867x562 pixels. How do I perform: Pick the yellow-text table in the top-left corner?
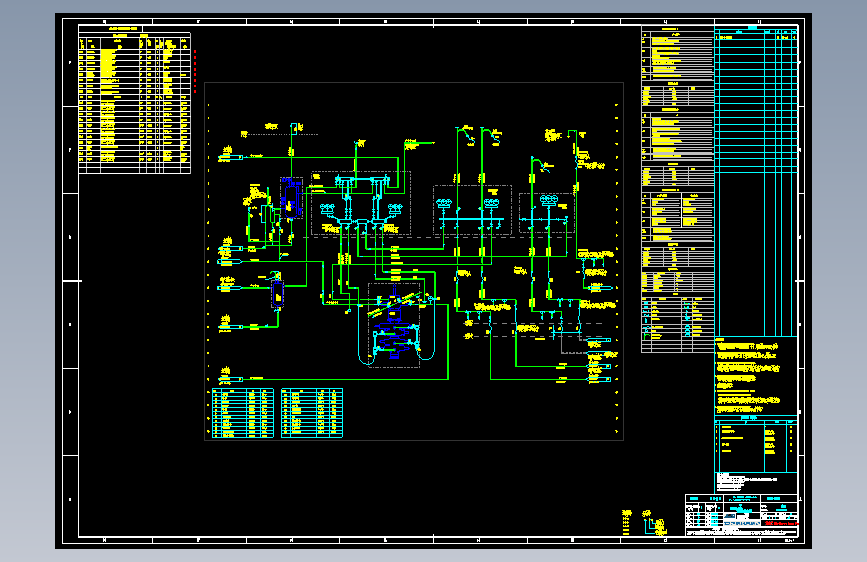pos(134,103)
